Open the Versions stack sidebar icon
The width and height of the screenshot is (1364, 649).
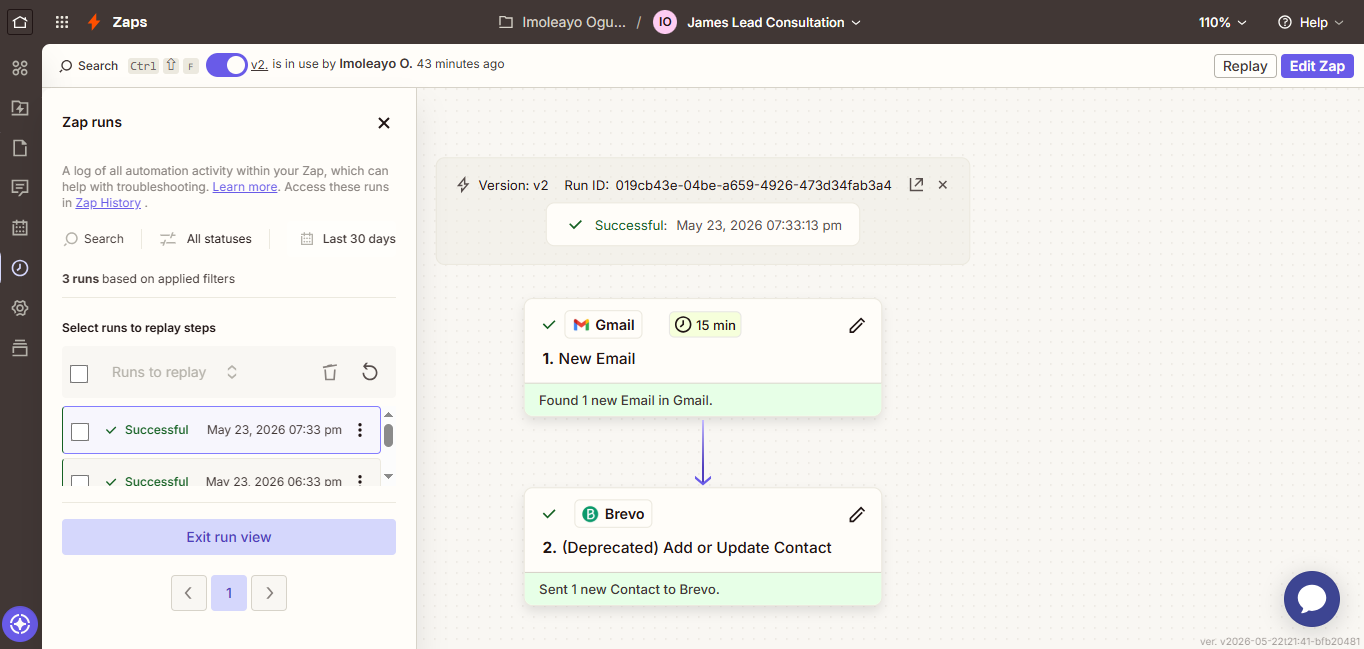click(20, 348)
